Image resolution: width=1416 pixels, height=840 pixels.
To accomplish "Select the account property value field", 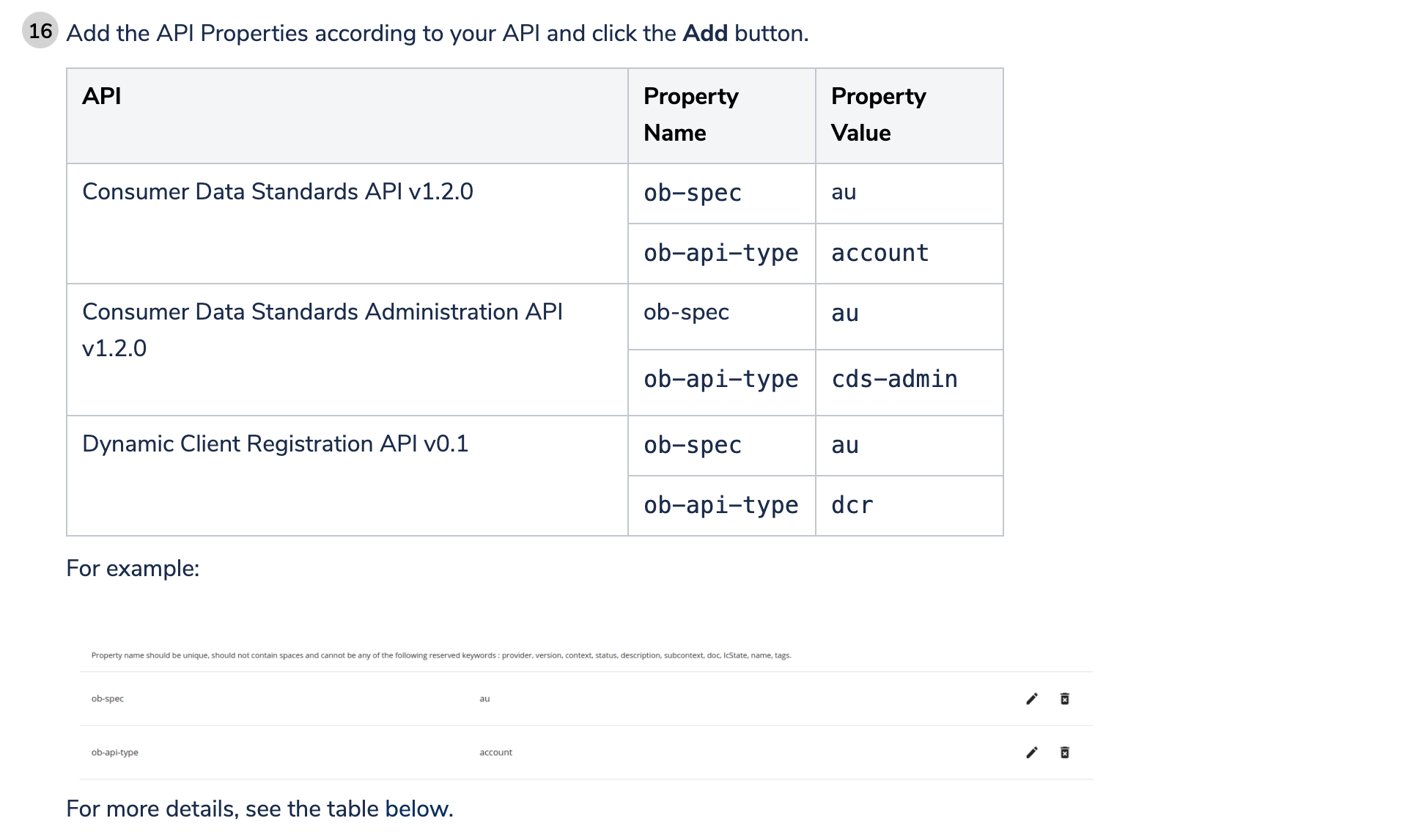I will point(495,751).
